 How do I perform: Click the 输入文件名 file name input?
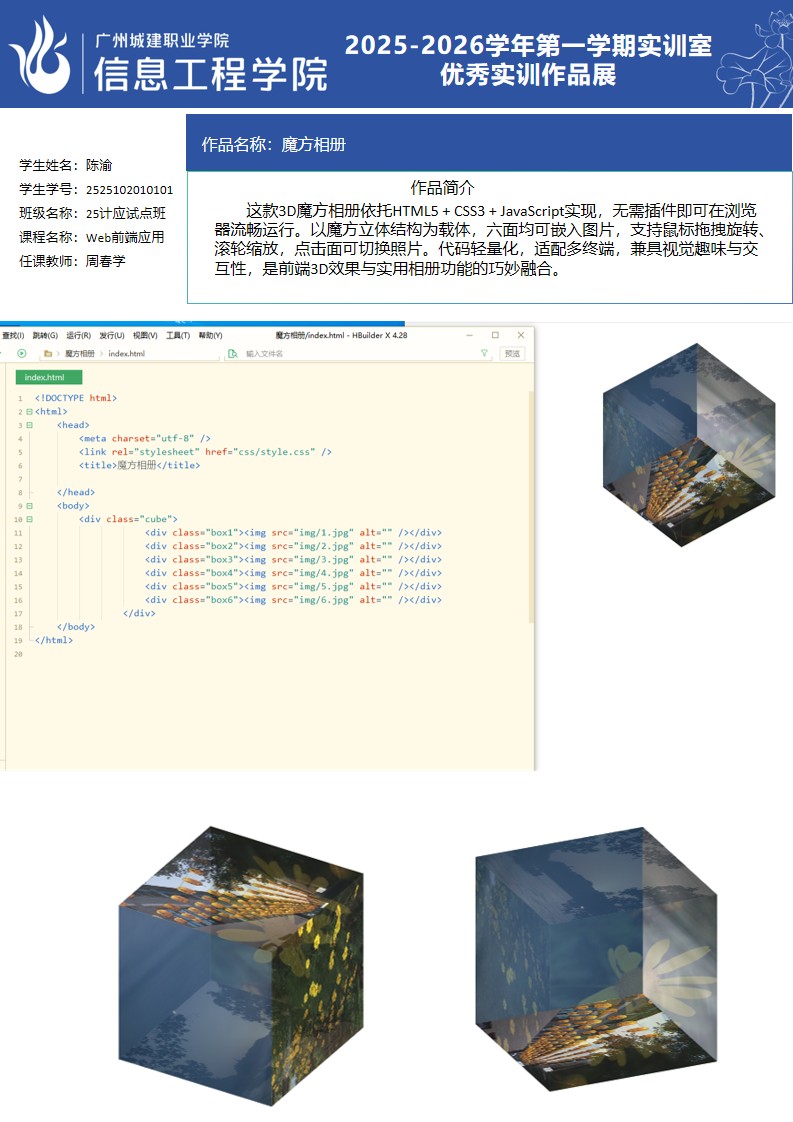300,353
